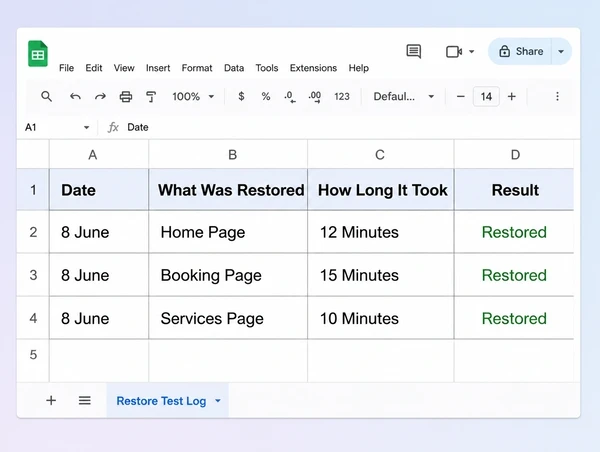Select column B header

tap(228, 155)
